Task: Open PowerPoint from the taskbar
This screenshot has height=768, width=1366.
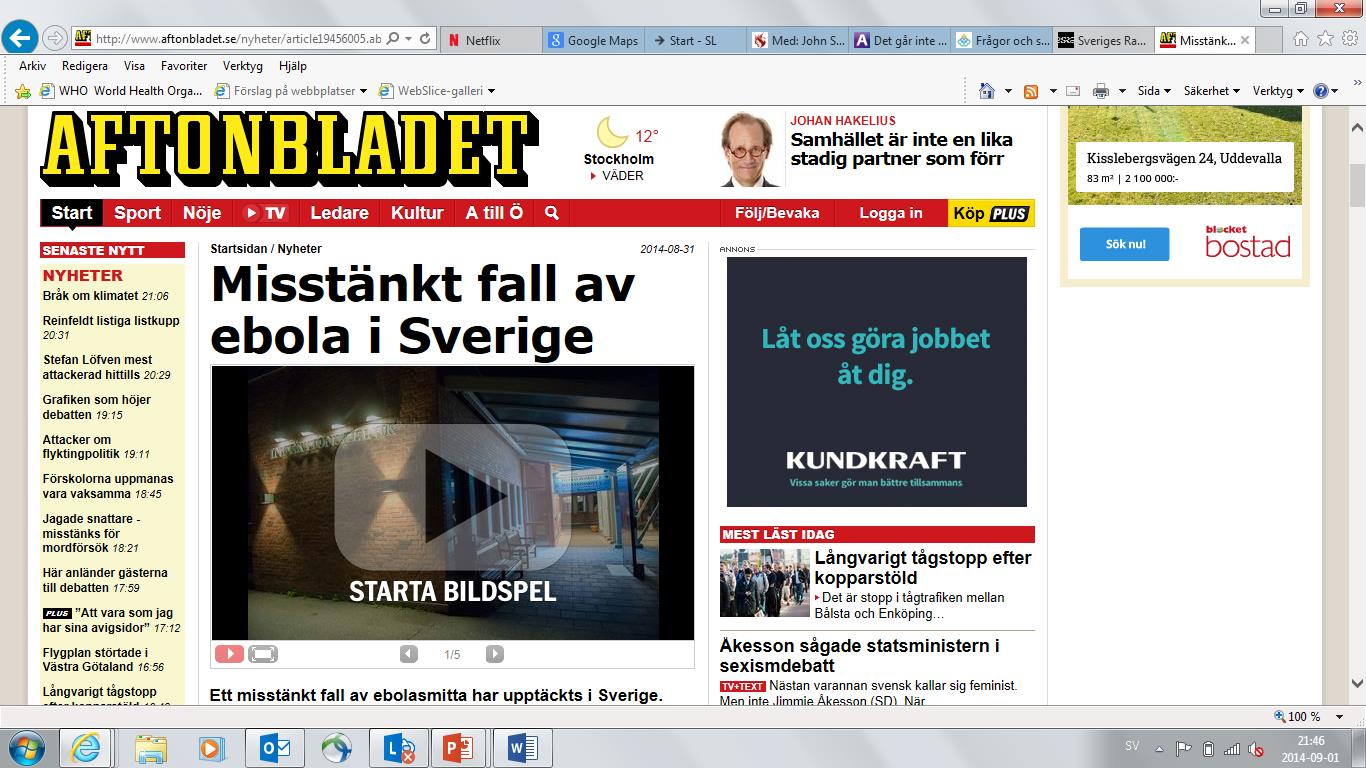Action: 460,748
